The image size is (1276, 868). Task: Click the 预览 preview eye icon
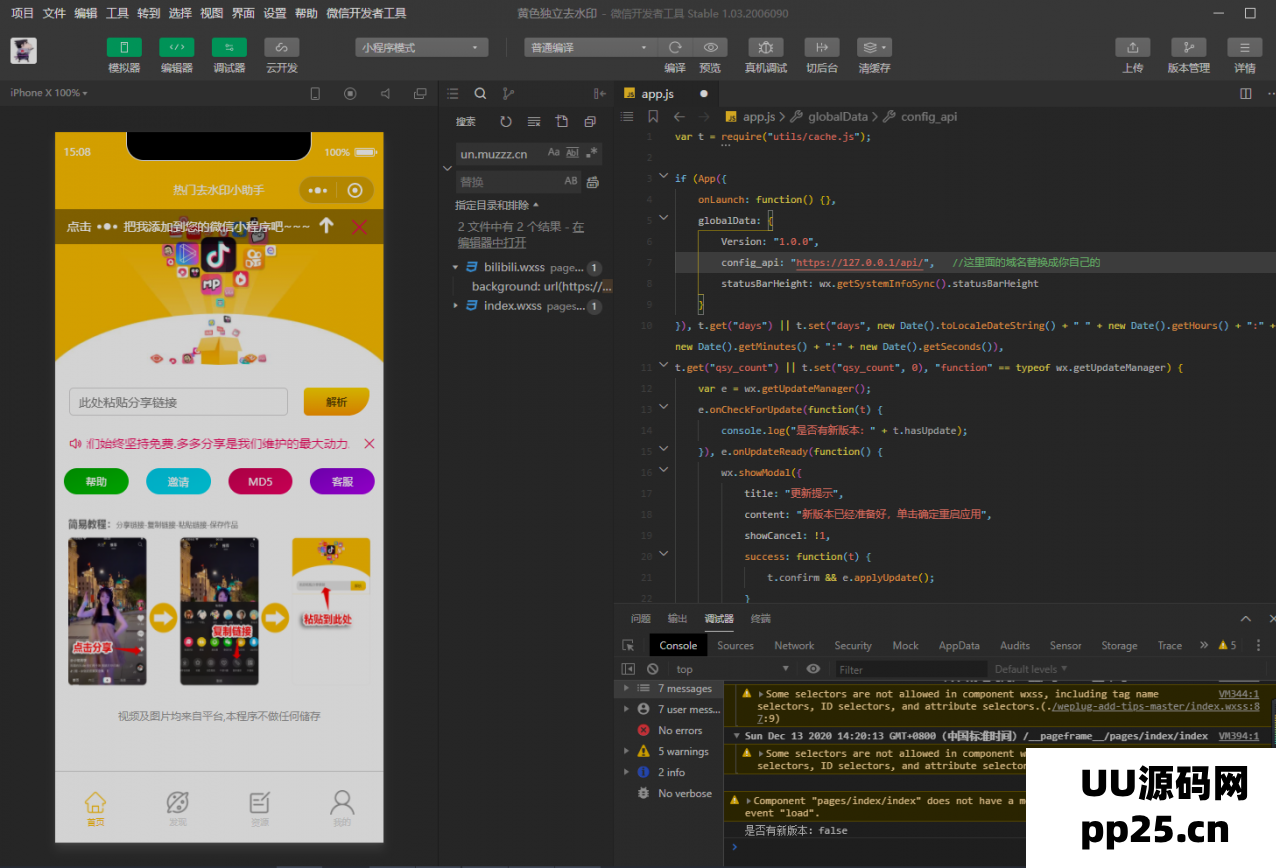point(710,47)
